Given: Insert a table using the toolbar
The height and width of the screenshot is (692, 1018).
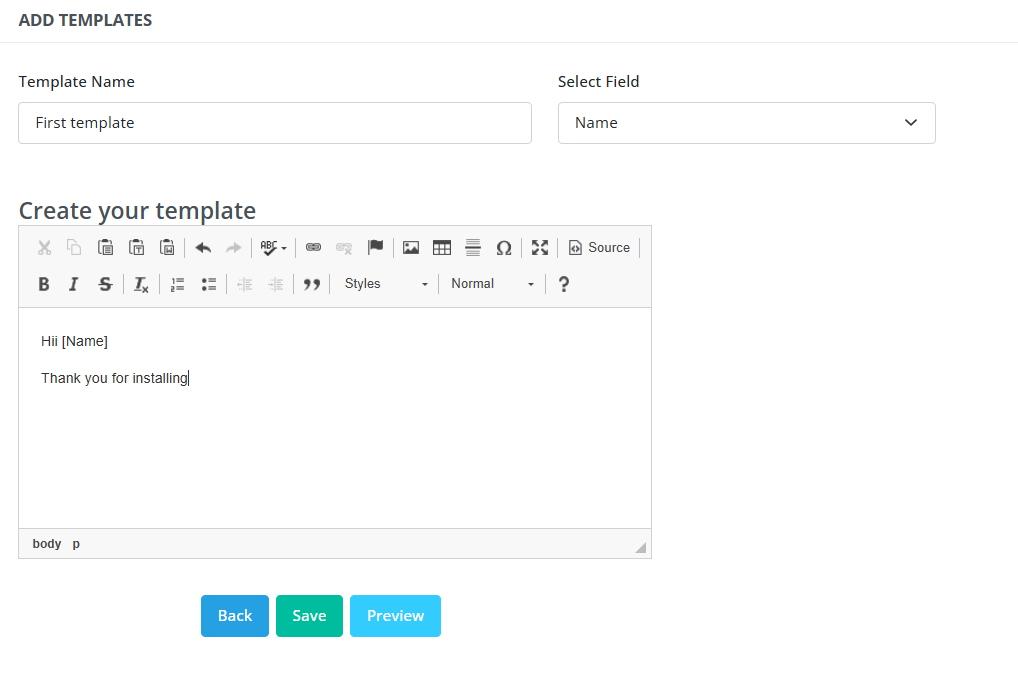Looking at the screenshot, I should pyautogui.click(x=442, y=247).
